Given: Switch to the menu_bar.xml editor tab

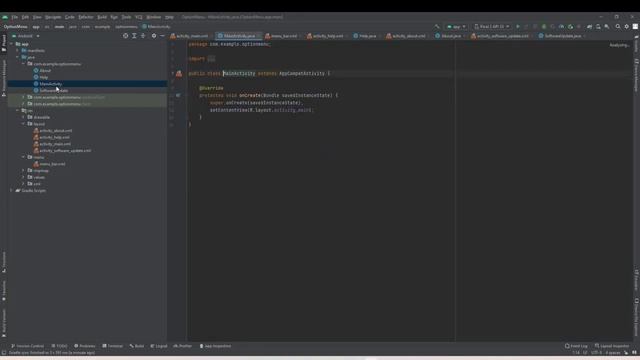Looking at the screenshot, I should (x=282, y=36).
